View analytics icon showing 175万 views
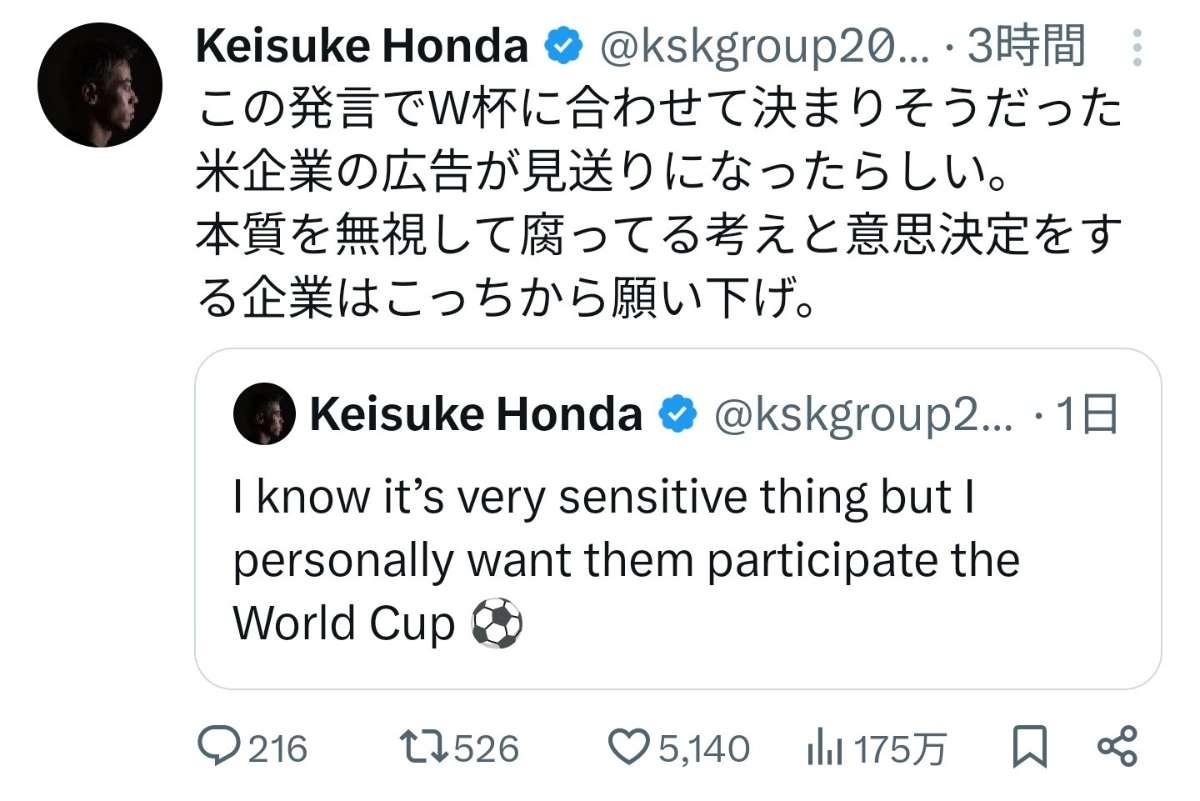 822,747
